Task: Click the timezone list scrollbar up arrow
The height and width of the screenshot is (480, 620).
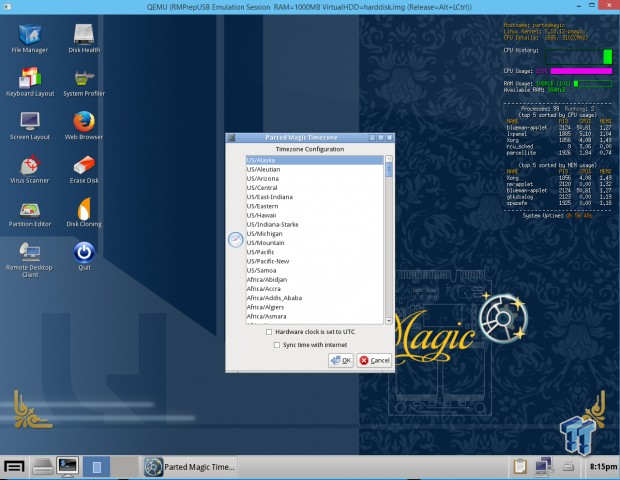Action: [x=389, y=159]
